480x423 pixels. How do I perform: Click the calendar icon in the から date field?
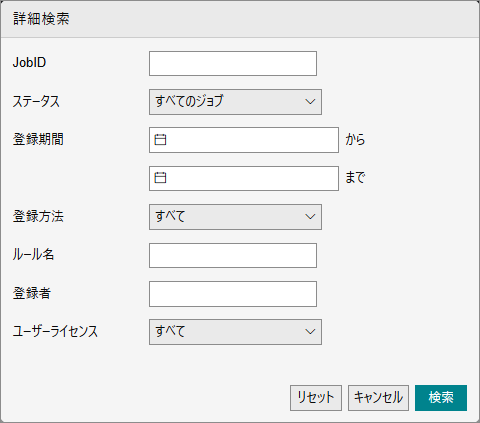[x=160, y=140]
